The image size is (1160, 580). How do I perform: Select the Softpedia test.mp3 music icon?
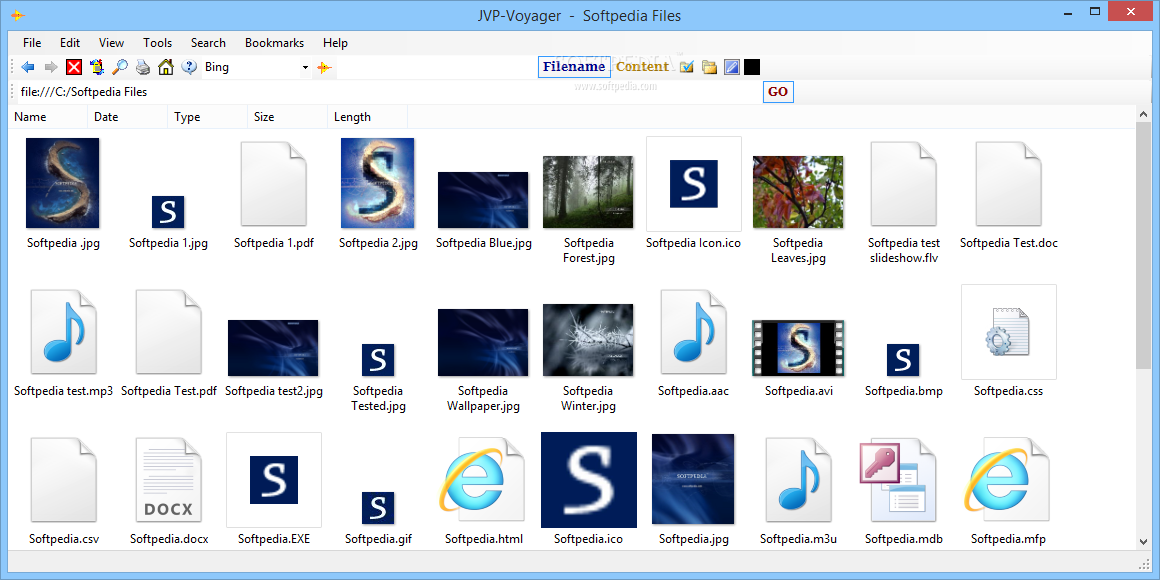click(x=64, y=331)
